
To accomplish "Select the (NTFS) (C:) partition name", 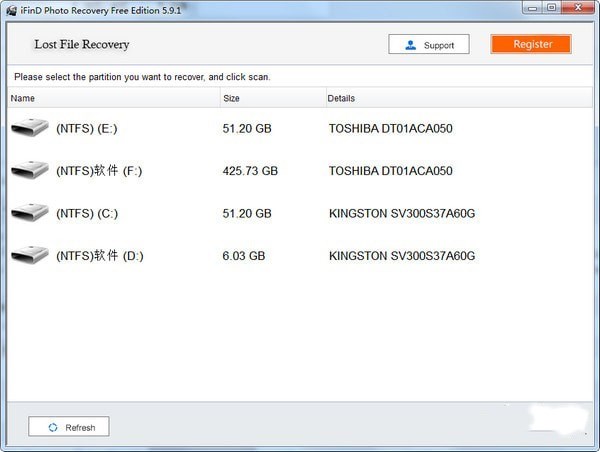I will 87,214.
